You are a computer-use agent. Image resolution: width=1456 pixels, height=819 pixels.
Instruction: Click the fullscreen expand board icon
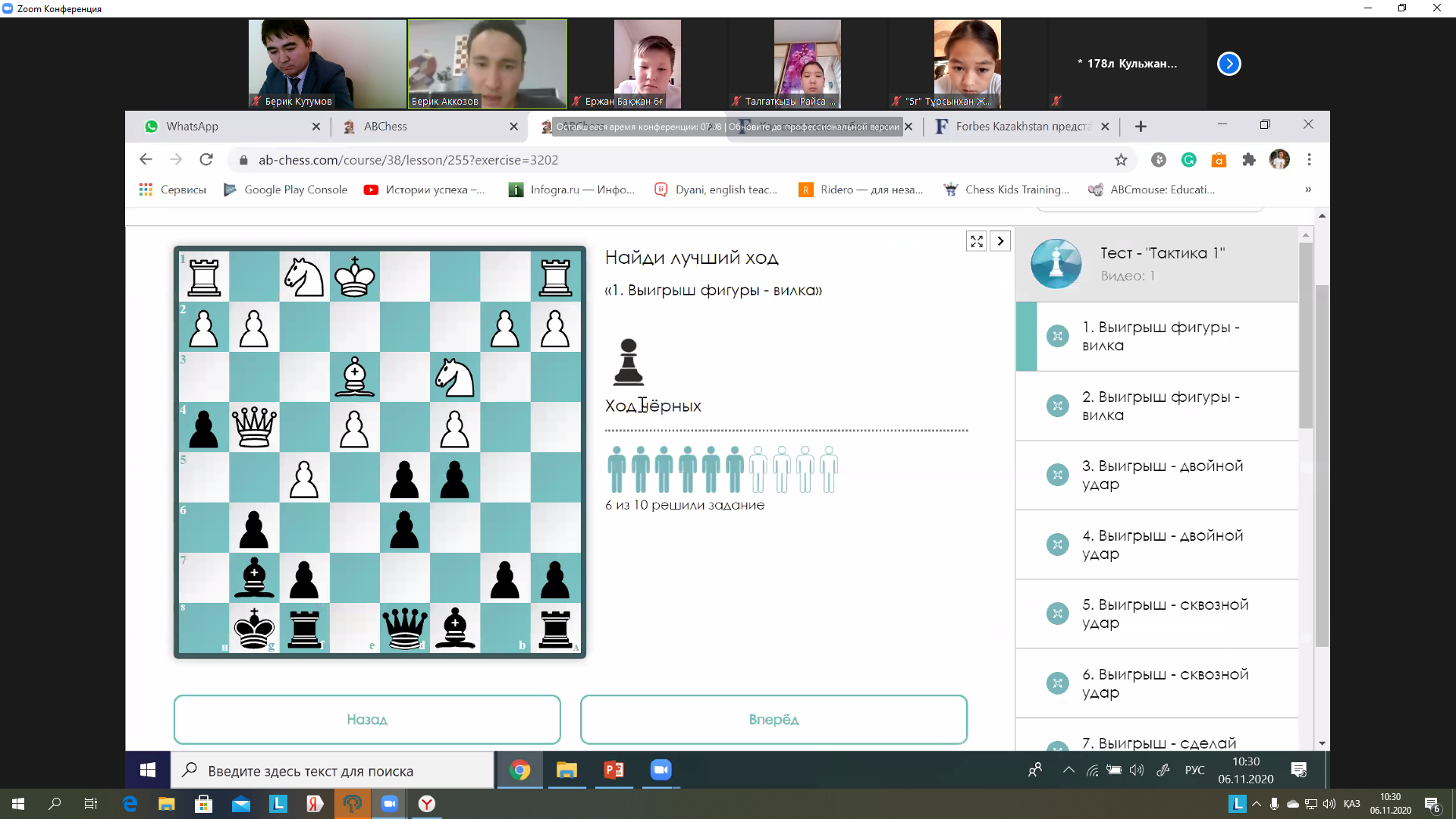pyautogui.click(x=976, y=241)
